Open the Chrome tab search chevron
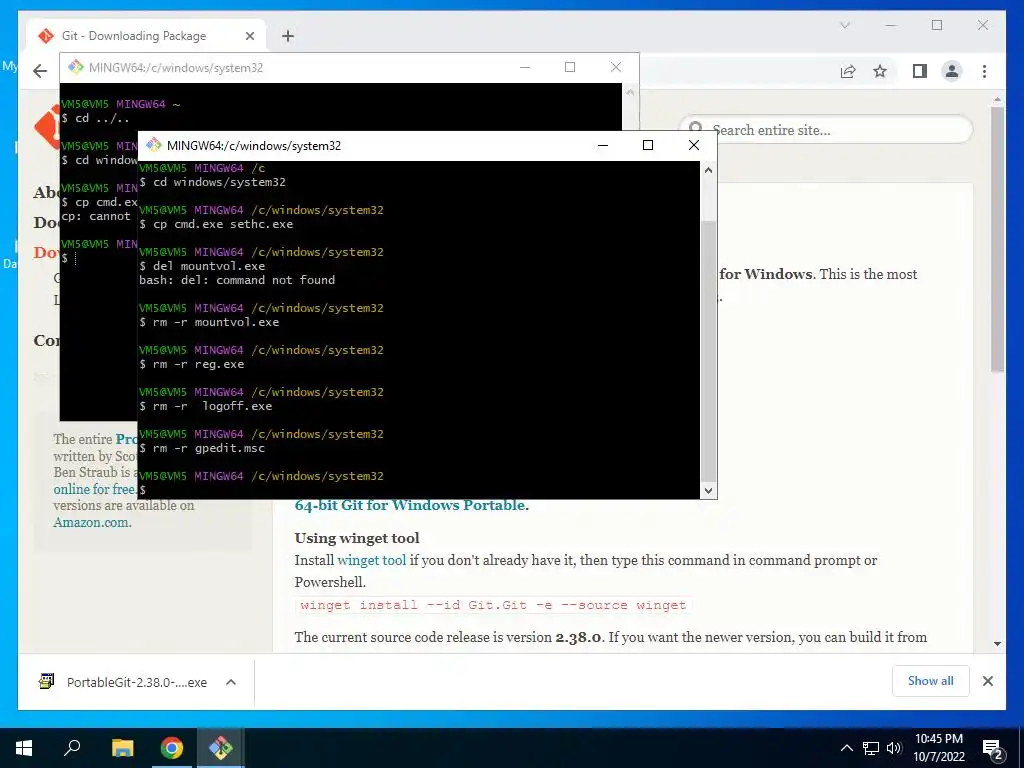 click(x=845, y=25)
